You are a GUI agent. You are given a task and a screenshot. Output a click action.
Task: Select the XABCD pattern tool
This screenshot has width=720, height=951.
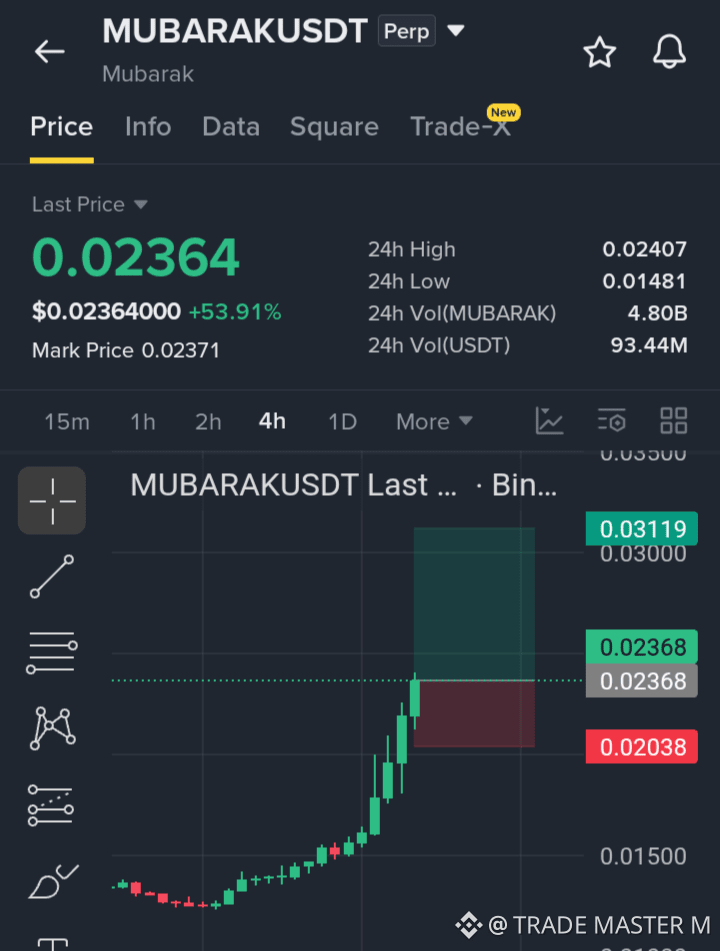pyautogui.click(x=52, y=728)
